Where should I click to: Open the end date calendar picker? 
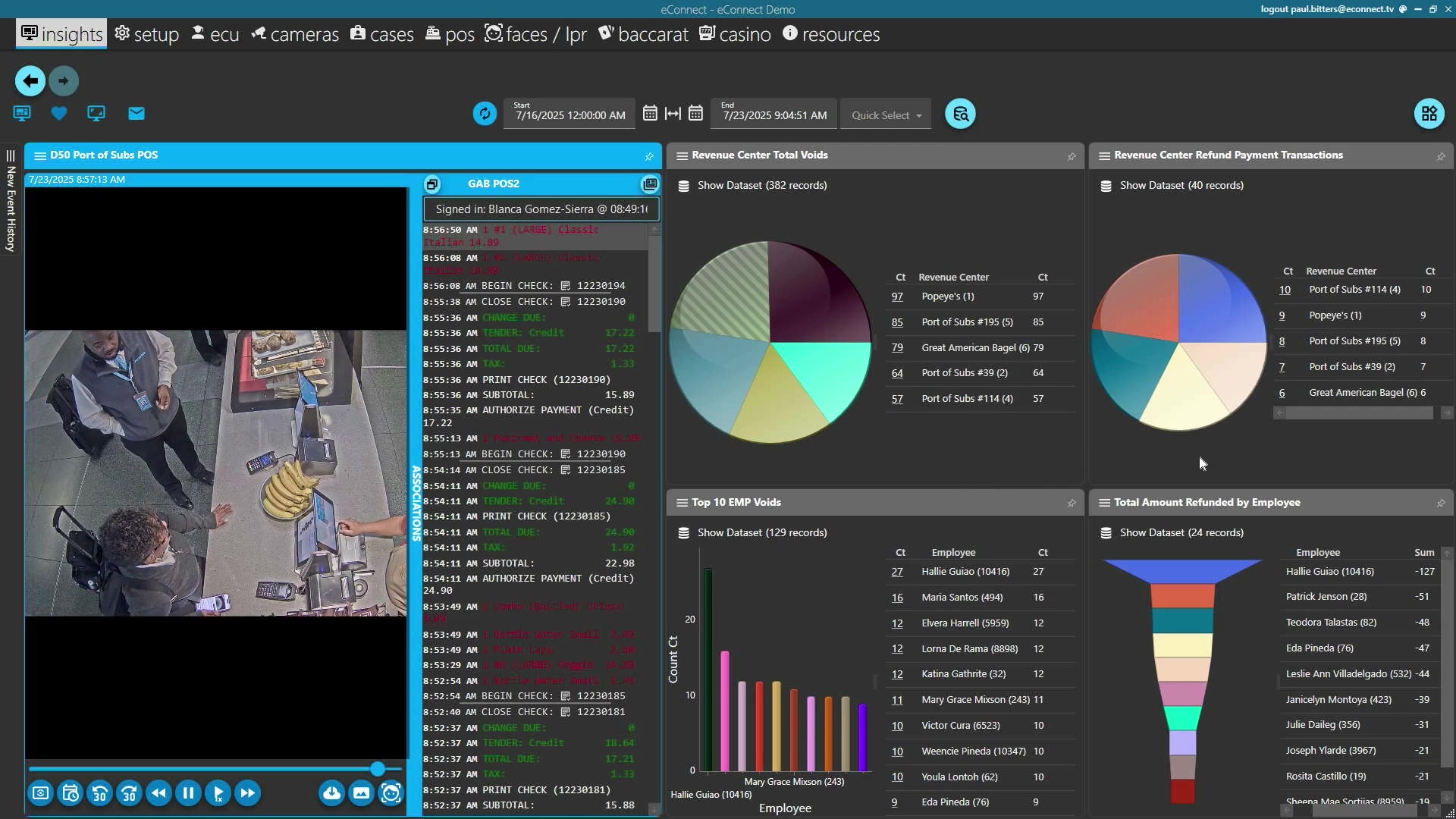[x=695, y=114]
